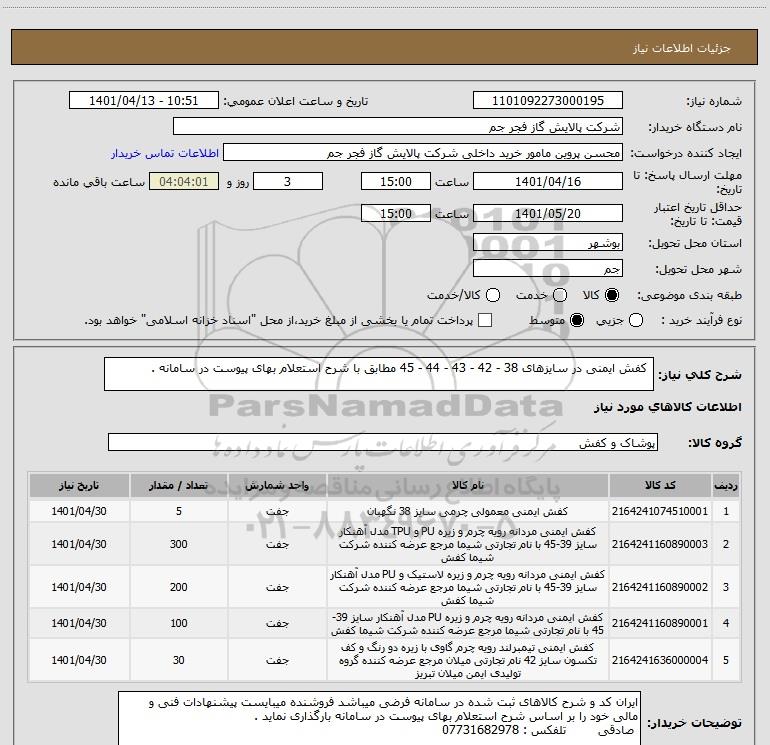Click the تعداد / مقدار column header

179,485
